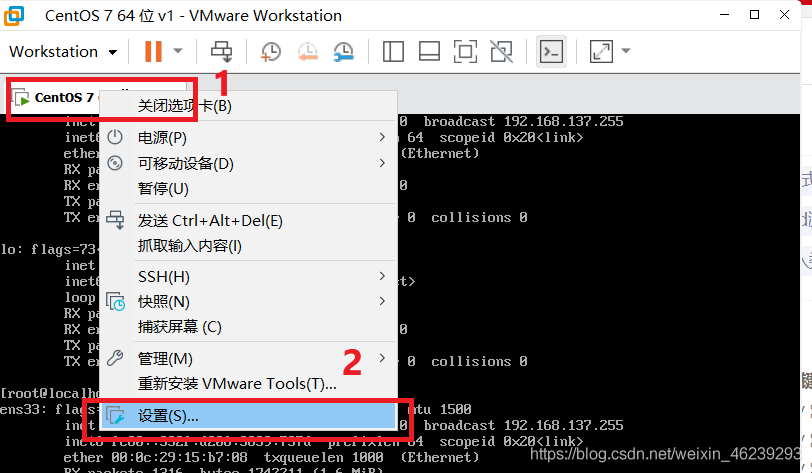Click the revert to snapshot icon
This screenshot has height=473, width=812.
(x=307, y=51)
